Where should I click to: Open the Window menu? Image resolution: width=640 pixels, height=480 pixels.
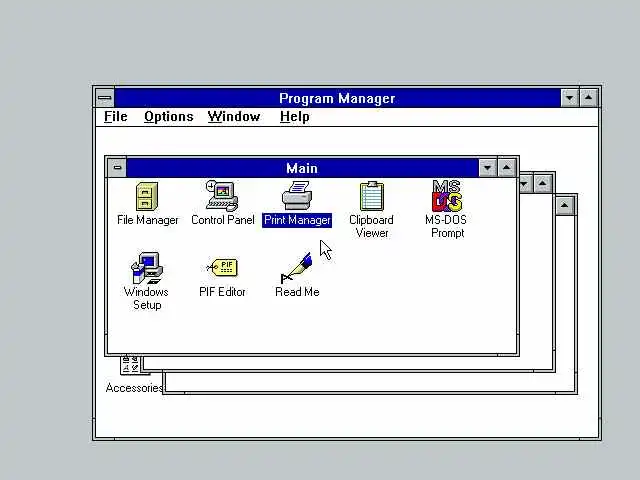pyautogui.click(x=234, y=117)
